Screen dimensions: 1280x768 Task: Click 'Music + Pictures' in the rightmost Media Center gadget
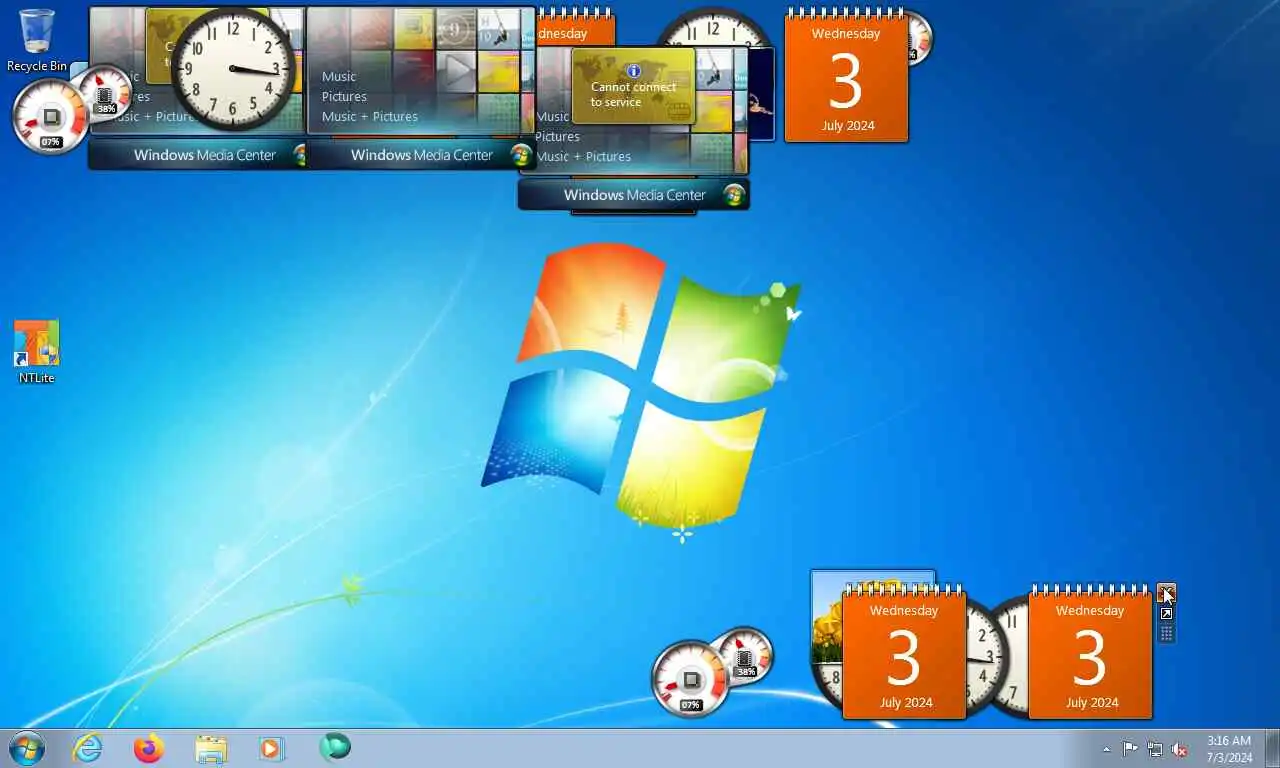click(x=583, y=156)
